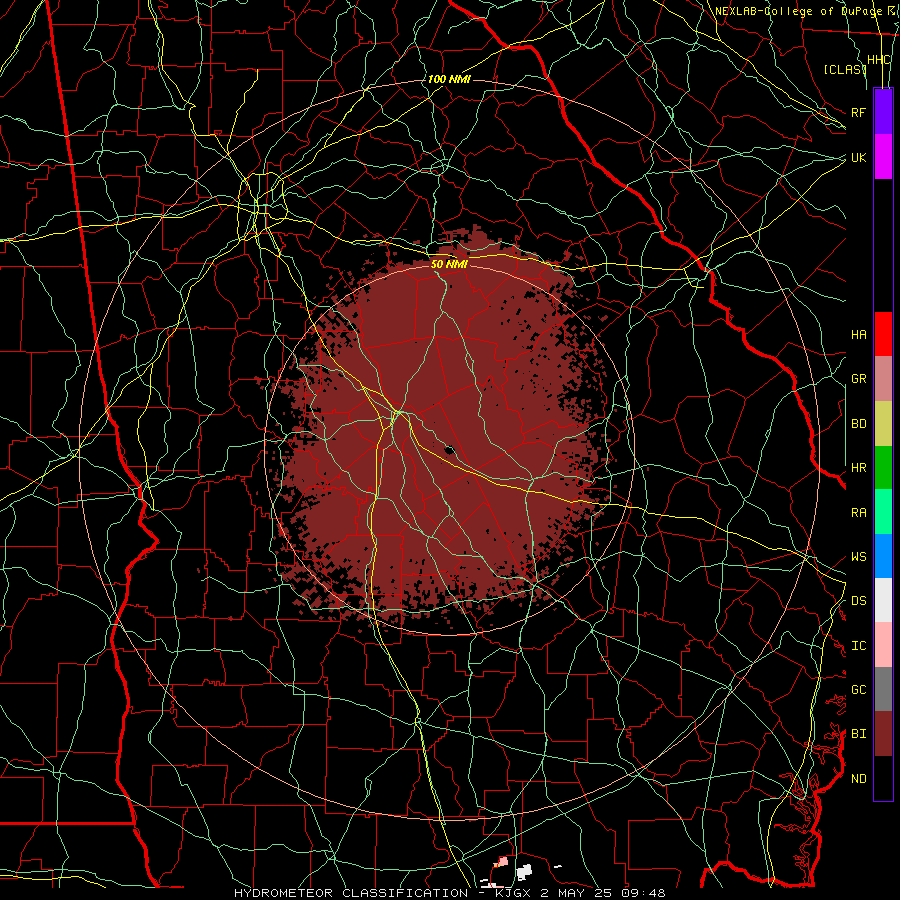
Task: Click the NEXLAB-College of DuPage header text
Action: pos(800,11)
